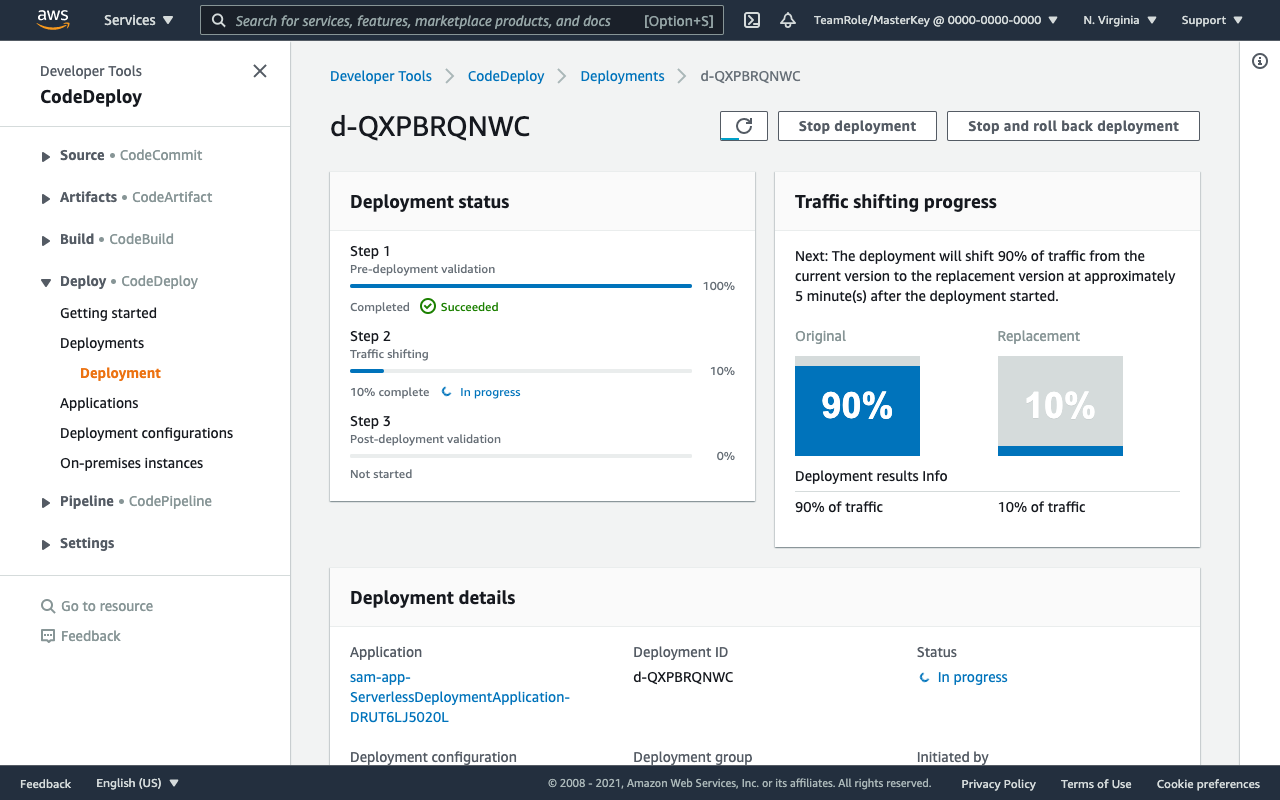The height and width of the screenshot is (800, 1280).
Task: Change language from English (US)
Action: pyautogui.click(x=138, y=783)
